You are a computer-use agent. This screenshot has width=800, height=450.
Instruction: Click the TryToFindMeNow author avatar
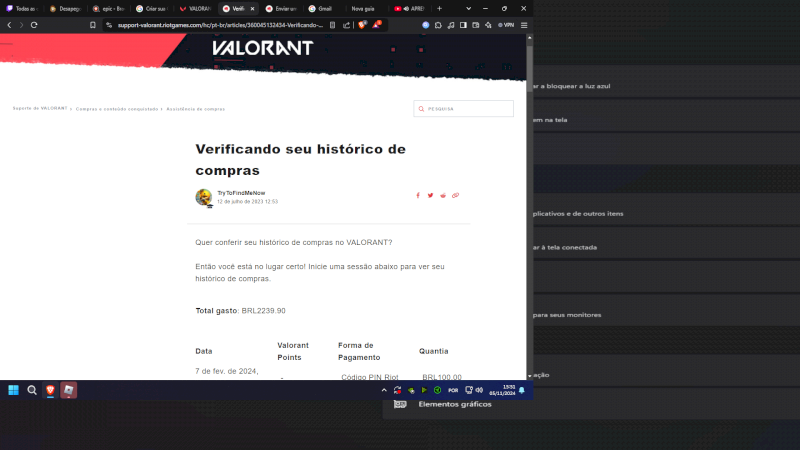[204, 197]
